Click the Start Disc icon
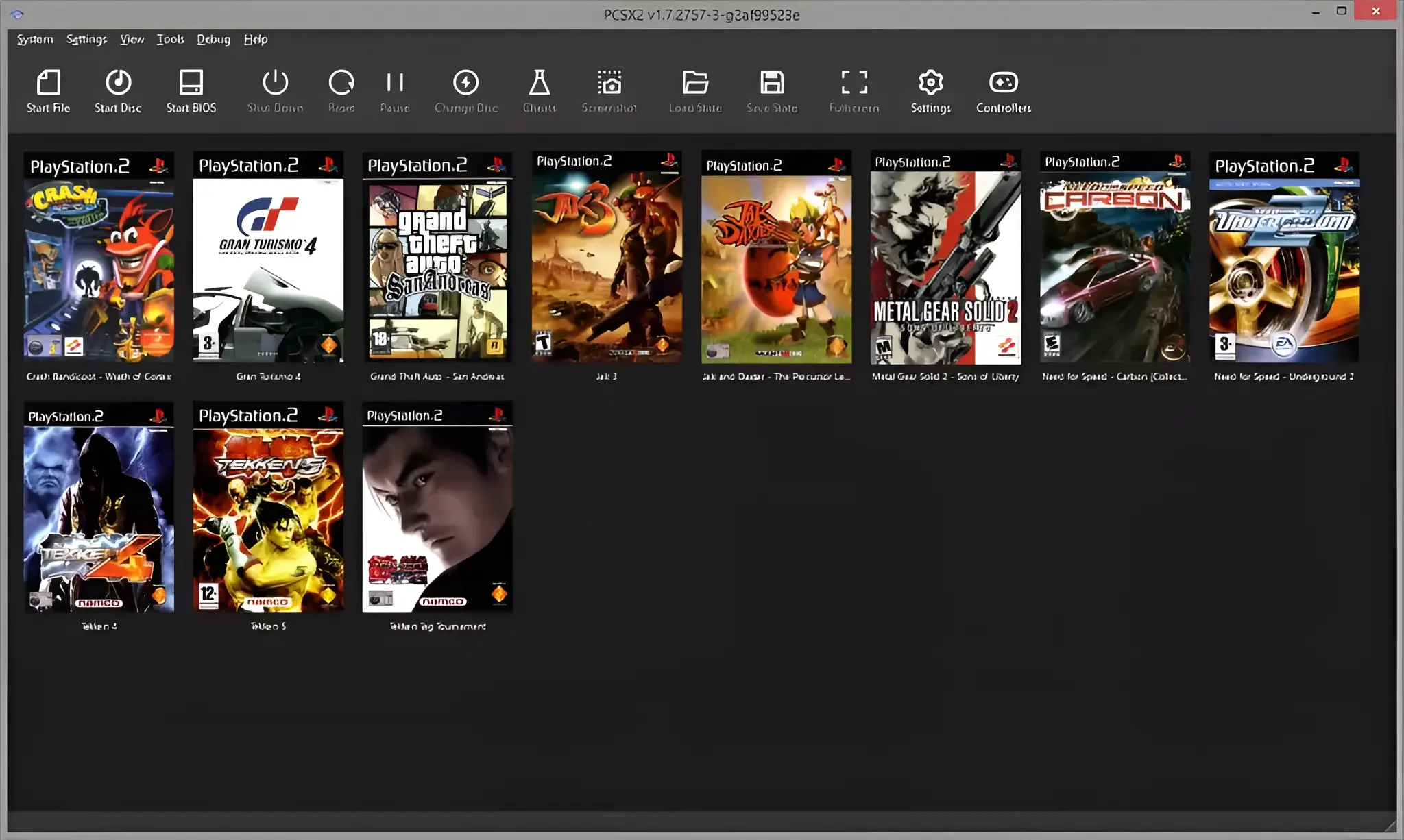The image size is (1404, 840). tap(118, 89)
